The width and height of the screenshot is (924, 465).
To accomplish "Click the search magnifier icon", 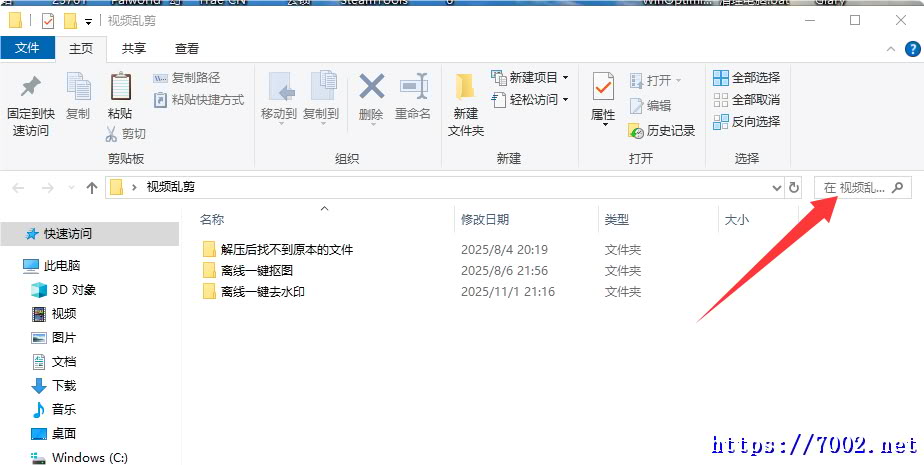I will click(x=897, y=188).
